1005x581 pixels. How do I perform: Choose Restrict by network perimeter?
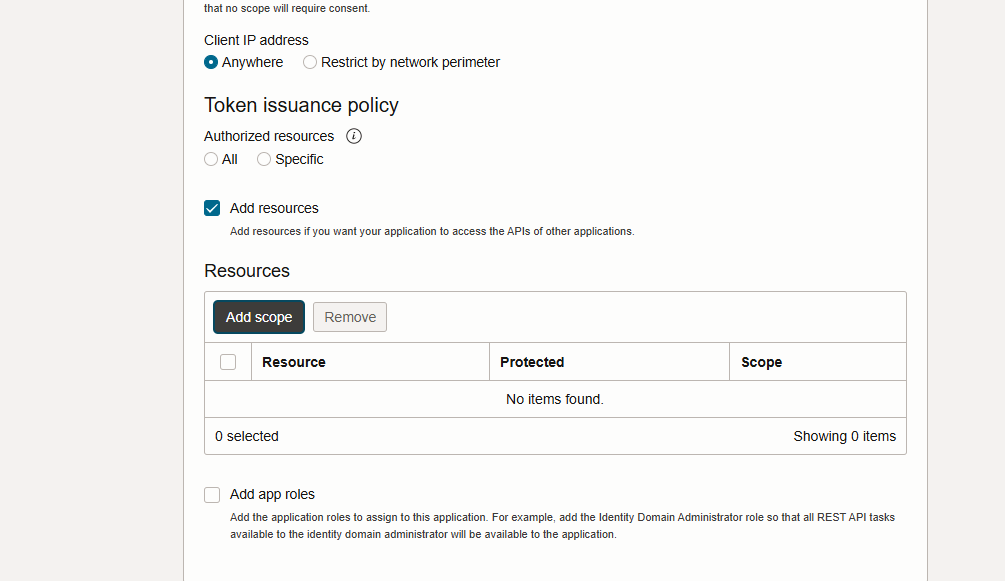coord(310,62)
